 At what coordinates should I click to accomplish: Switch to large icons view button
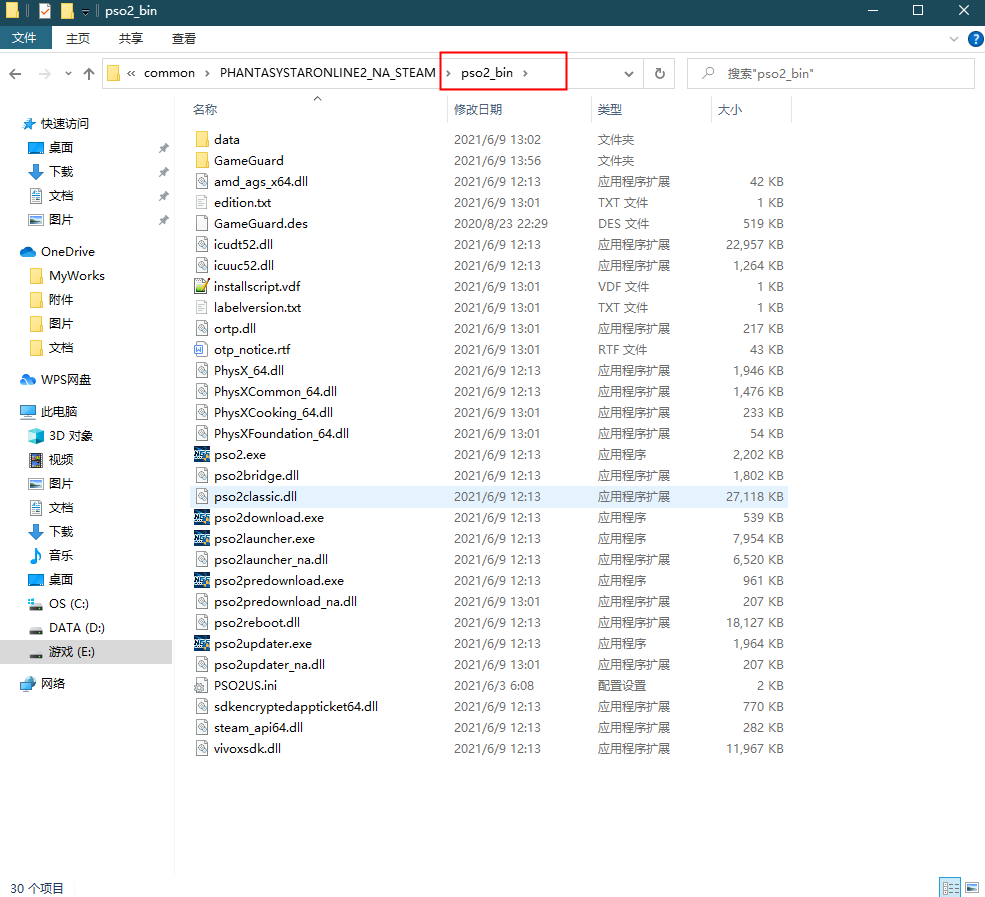pos(972,888)
